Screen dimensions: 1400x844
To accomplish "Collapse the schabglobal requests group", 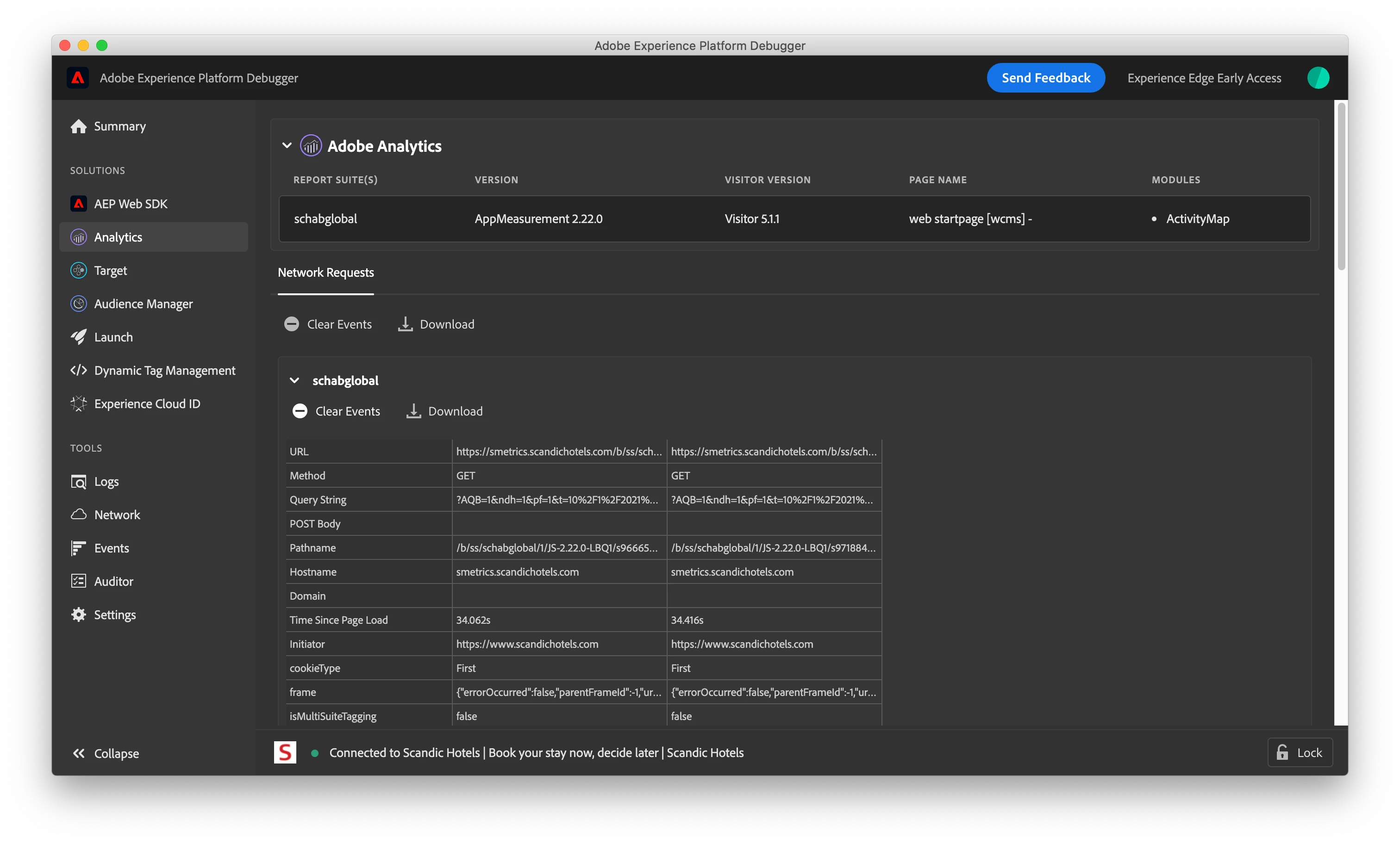I will pyautogui.click(x=294, y=380).
